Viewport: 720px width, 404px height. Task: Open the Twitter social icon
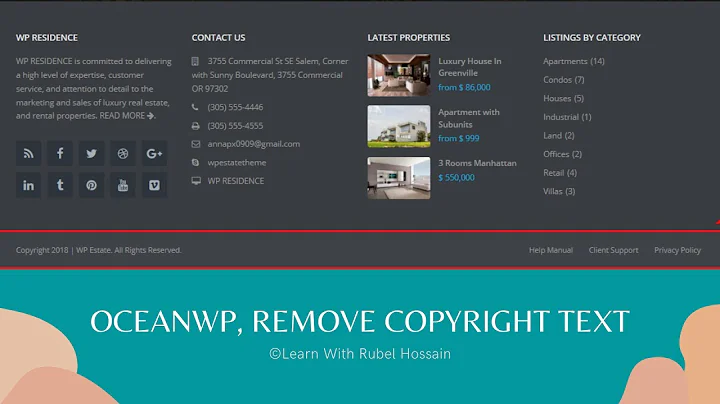coord(91,153)
